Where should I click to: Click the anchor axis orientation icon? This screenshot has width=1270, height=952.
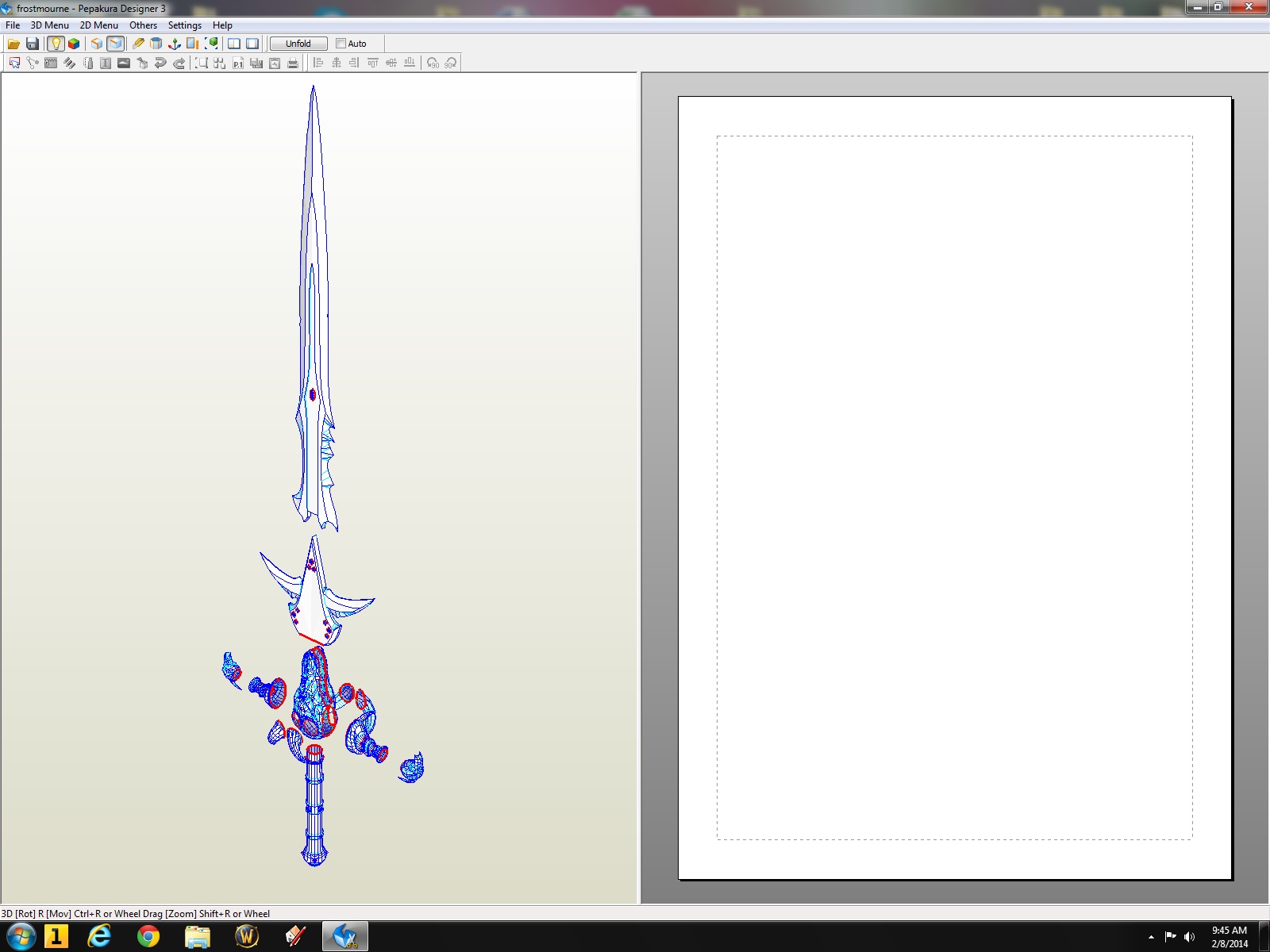tap(175, 44)
